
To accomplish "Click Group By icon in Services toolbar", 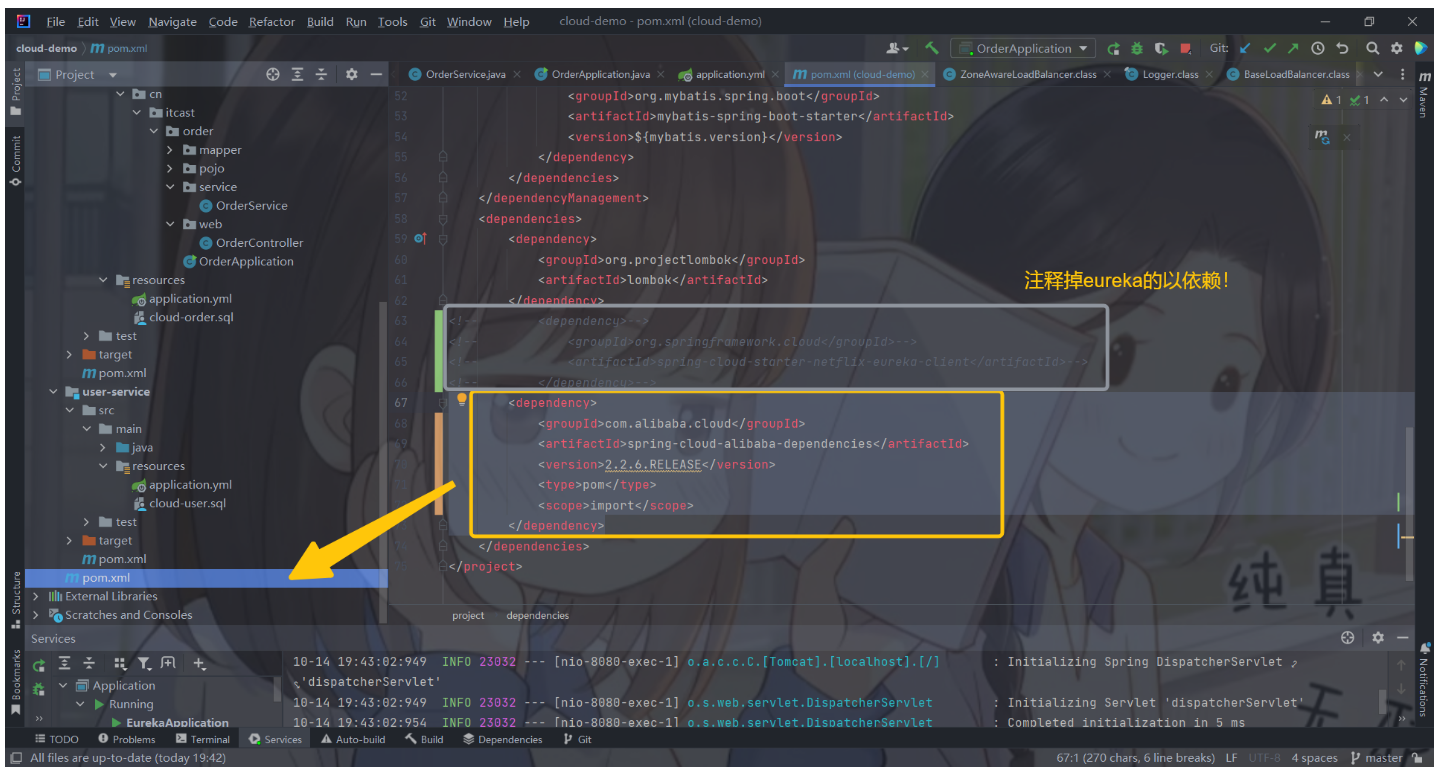I will pos(120,663).
